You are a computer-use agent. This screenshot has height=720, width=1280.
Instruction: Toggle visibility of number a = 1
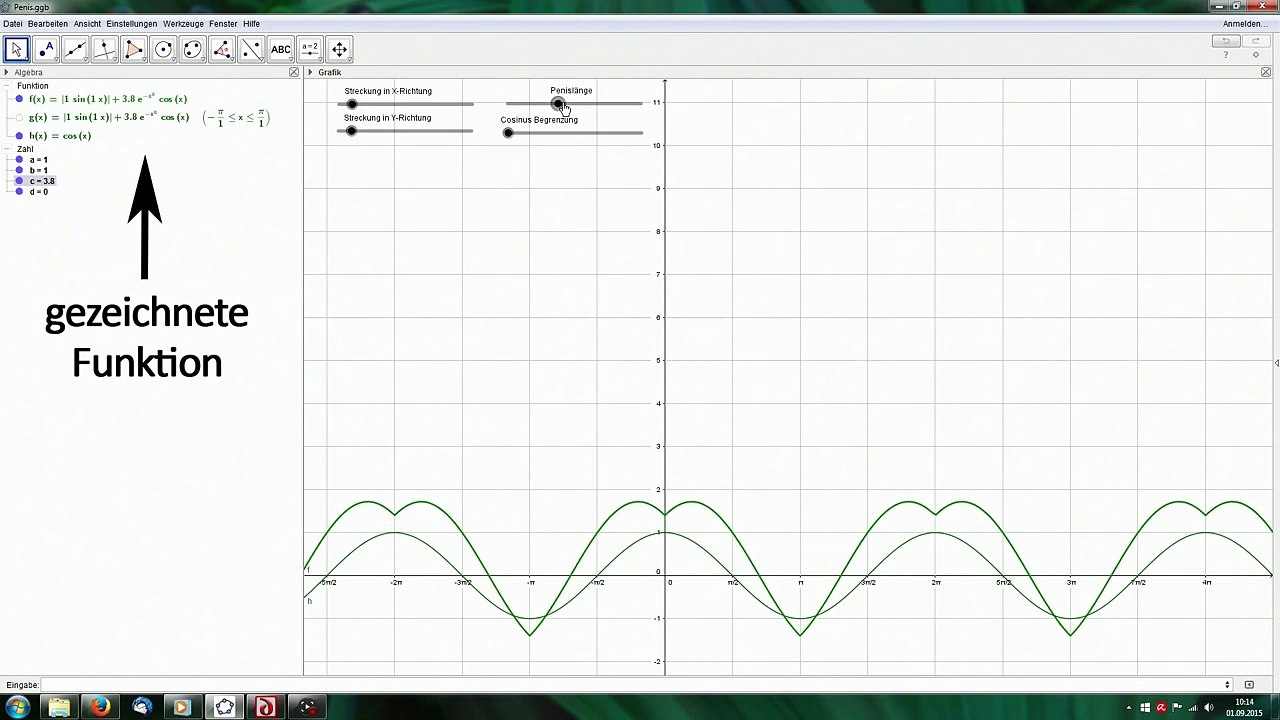(x=19, y=160)
